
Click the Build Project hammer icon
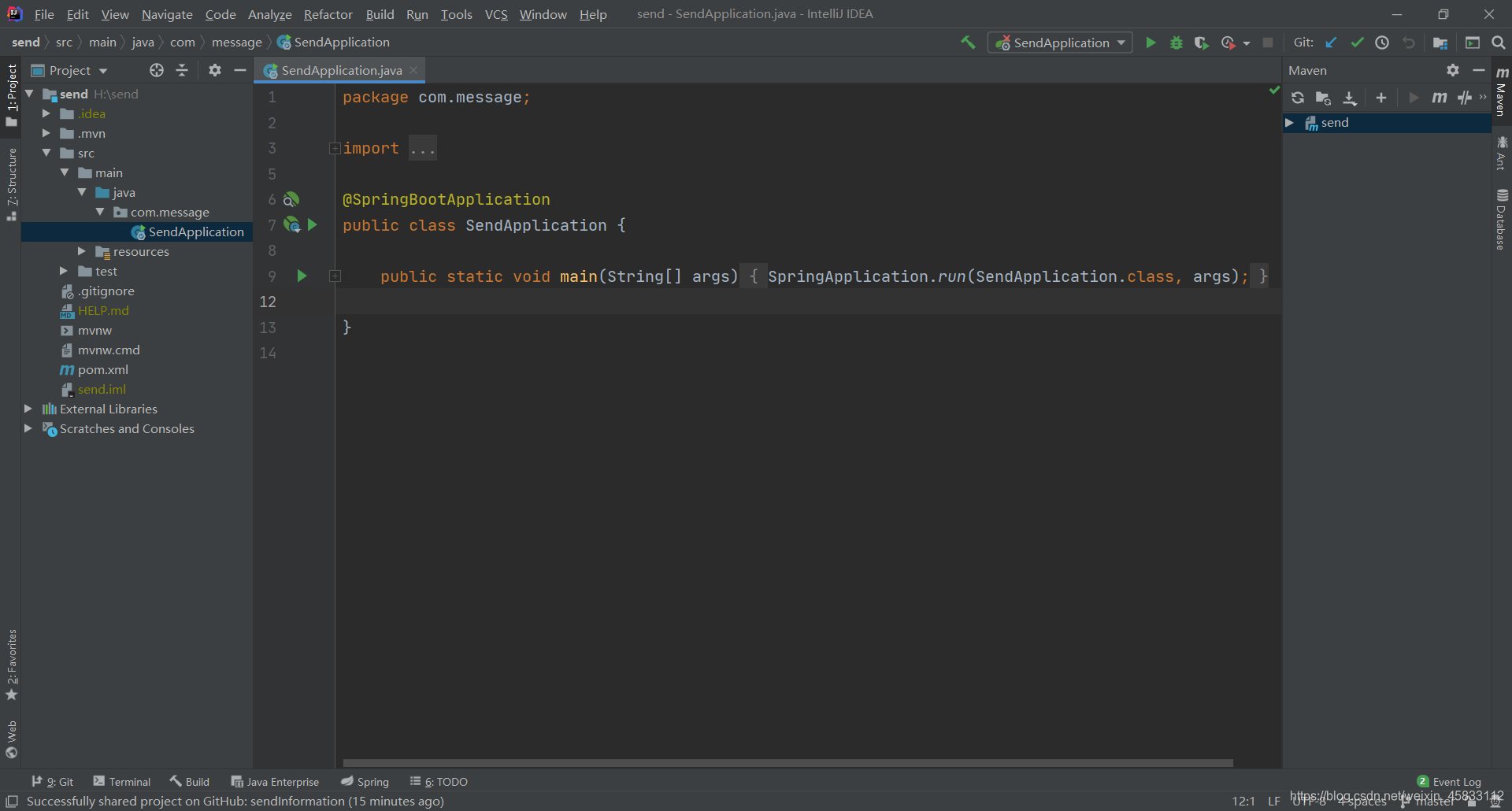[968, 43]
